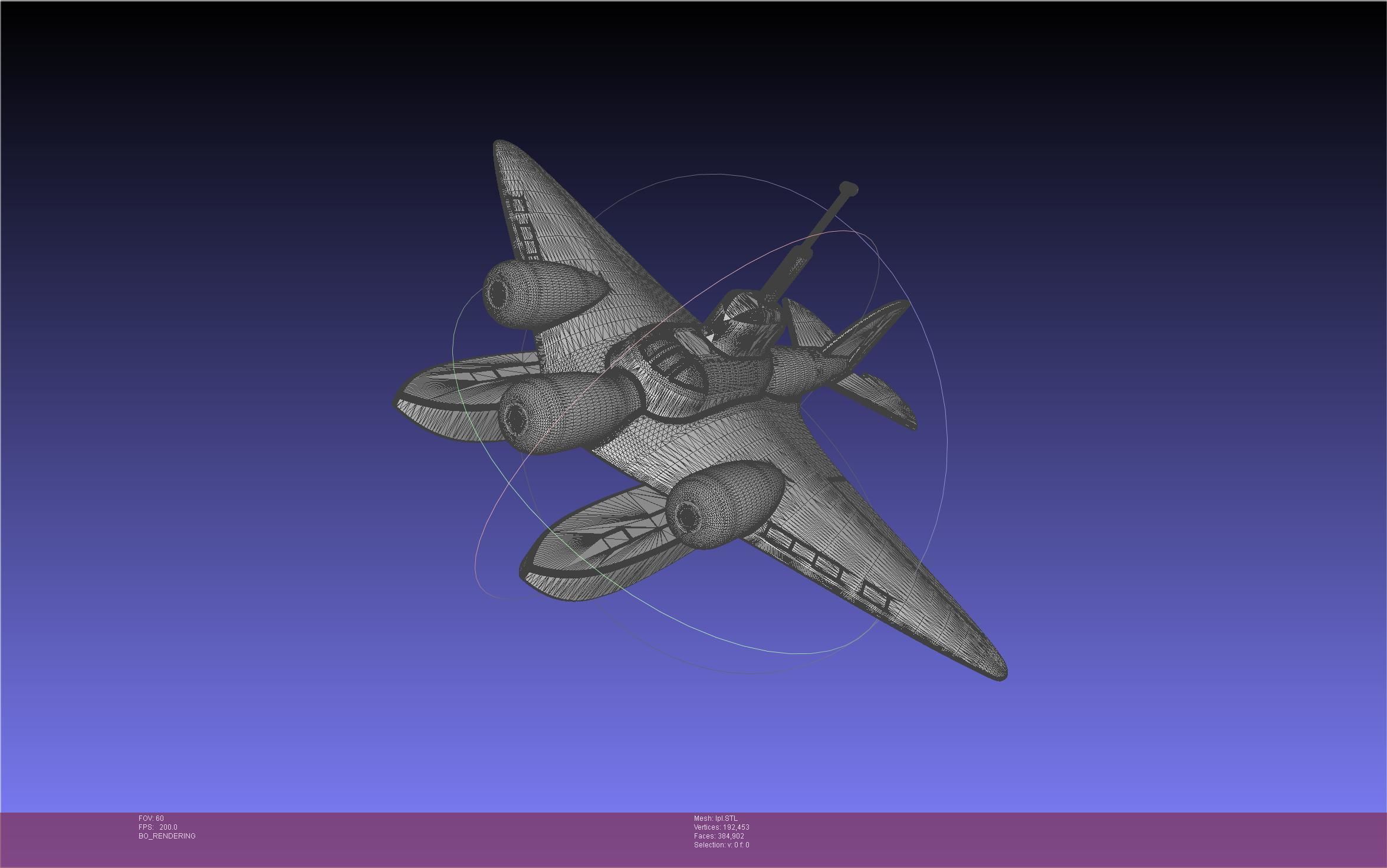Click the BO_RENDERING status label

tap(167, 836)
